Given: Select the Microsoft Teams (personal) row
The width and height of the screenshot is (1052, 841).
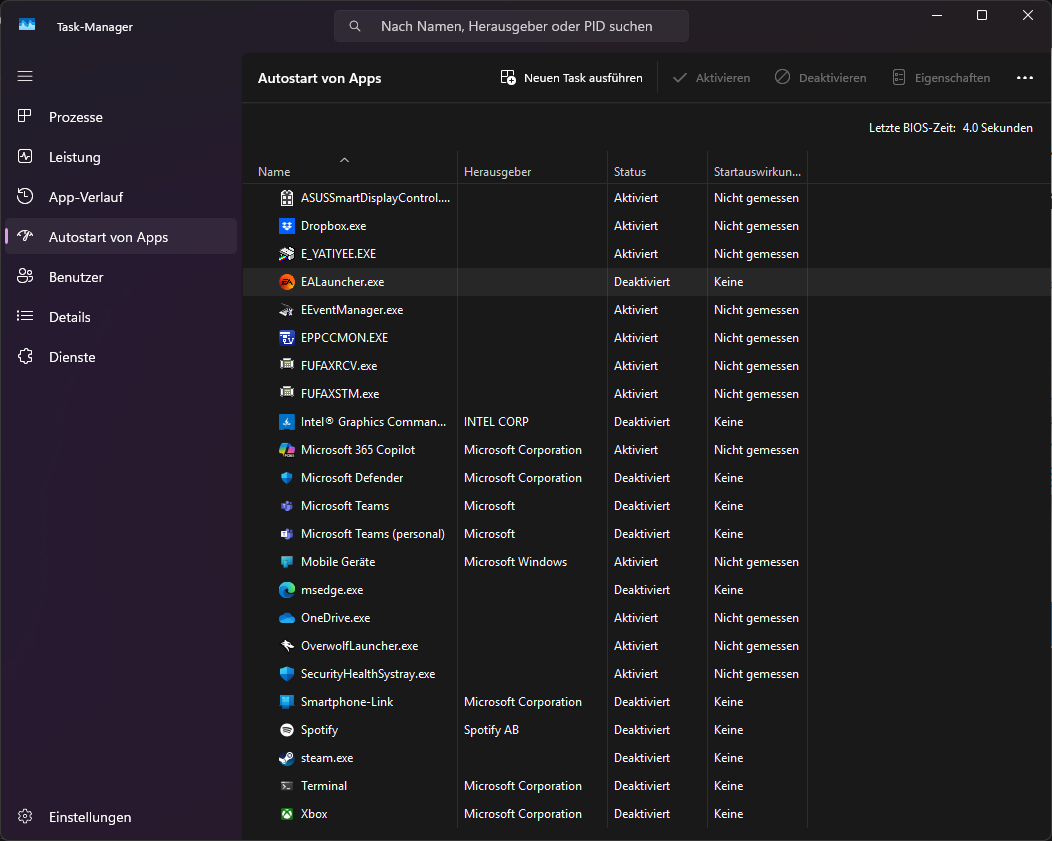Looking at the screenshot, I should [x=647, y=534].
